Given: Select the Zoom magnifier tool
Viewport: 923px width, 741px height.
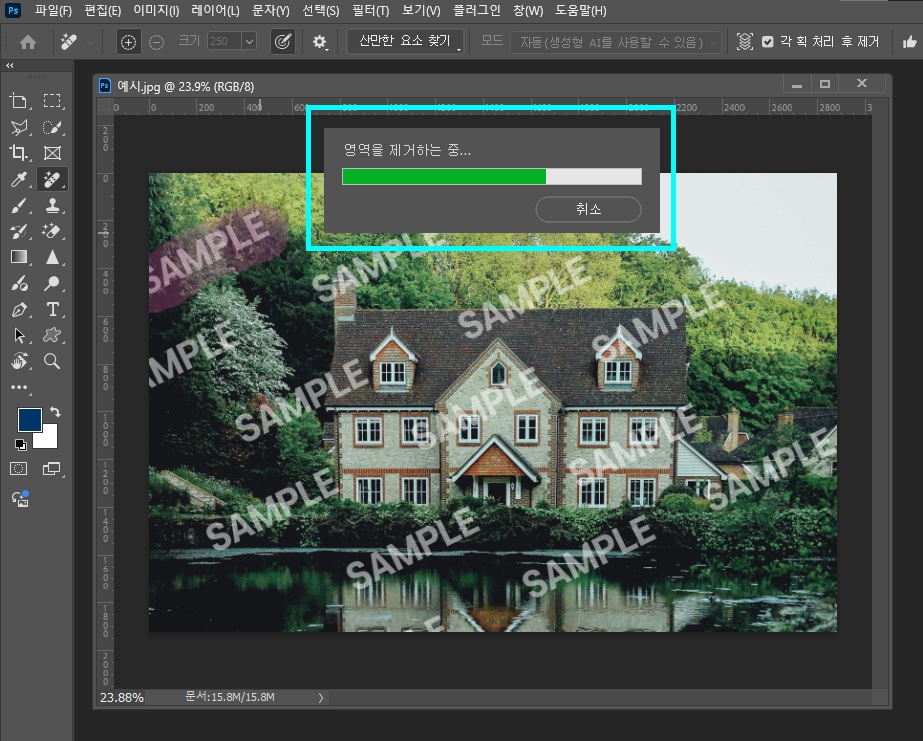Looking at the screenshot, I should [52, 361].
